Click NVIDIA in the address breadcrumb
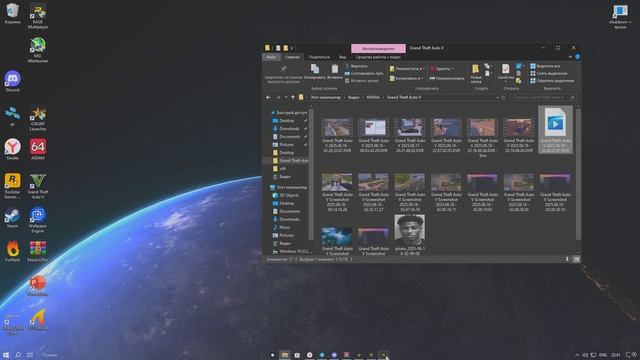The image size is (640, 360). coord(373,98)
